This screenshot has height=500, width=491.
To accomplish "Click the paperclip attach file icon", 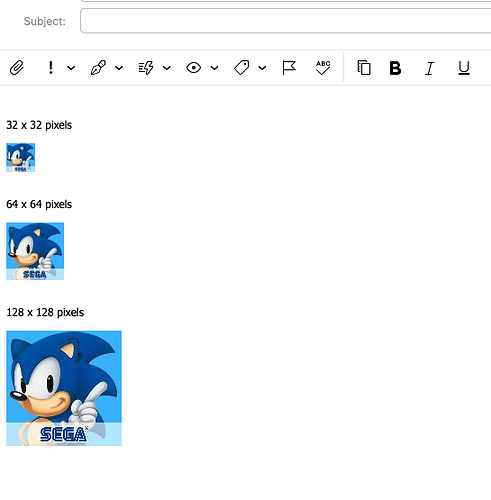I will coord(17,68).
